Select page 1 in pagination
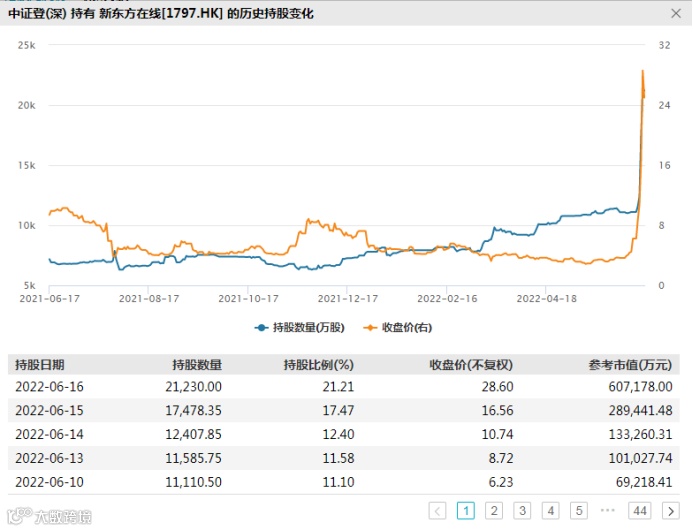The width and height of the screenshot is (693, 531). pos(466,511)
